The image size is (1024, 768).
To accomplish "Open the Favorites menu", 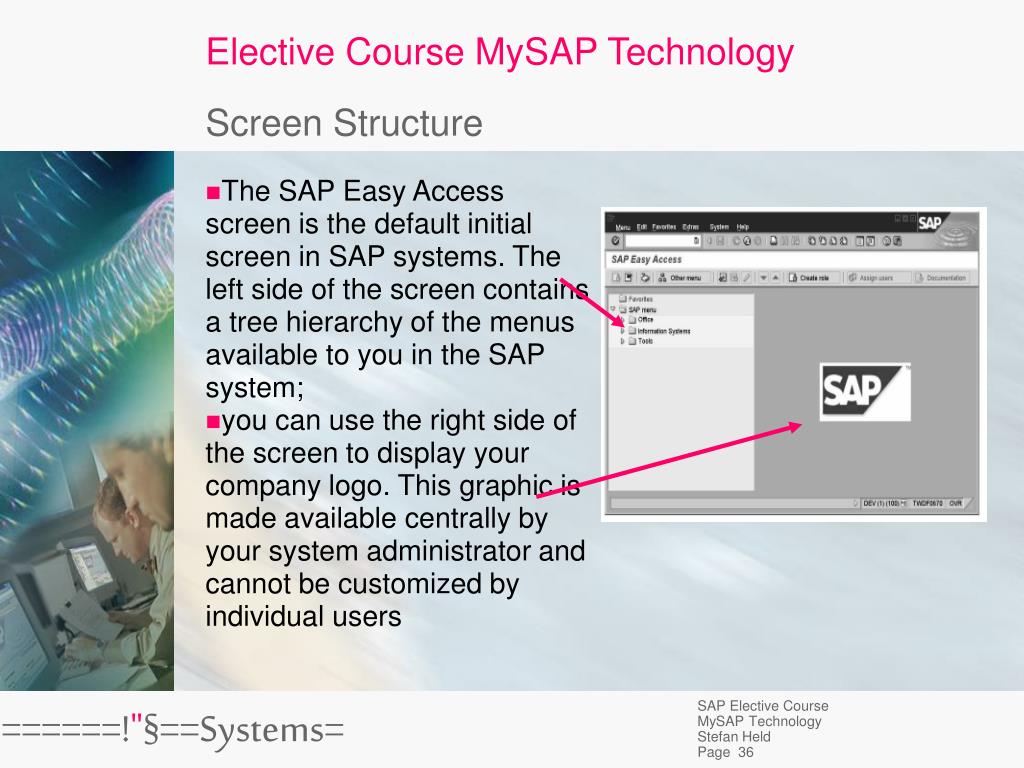I will [664, 227].
